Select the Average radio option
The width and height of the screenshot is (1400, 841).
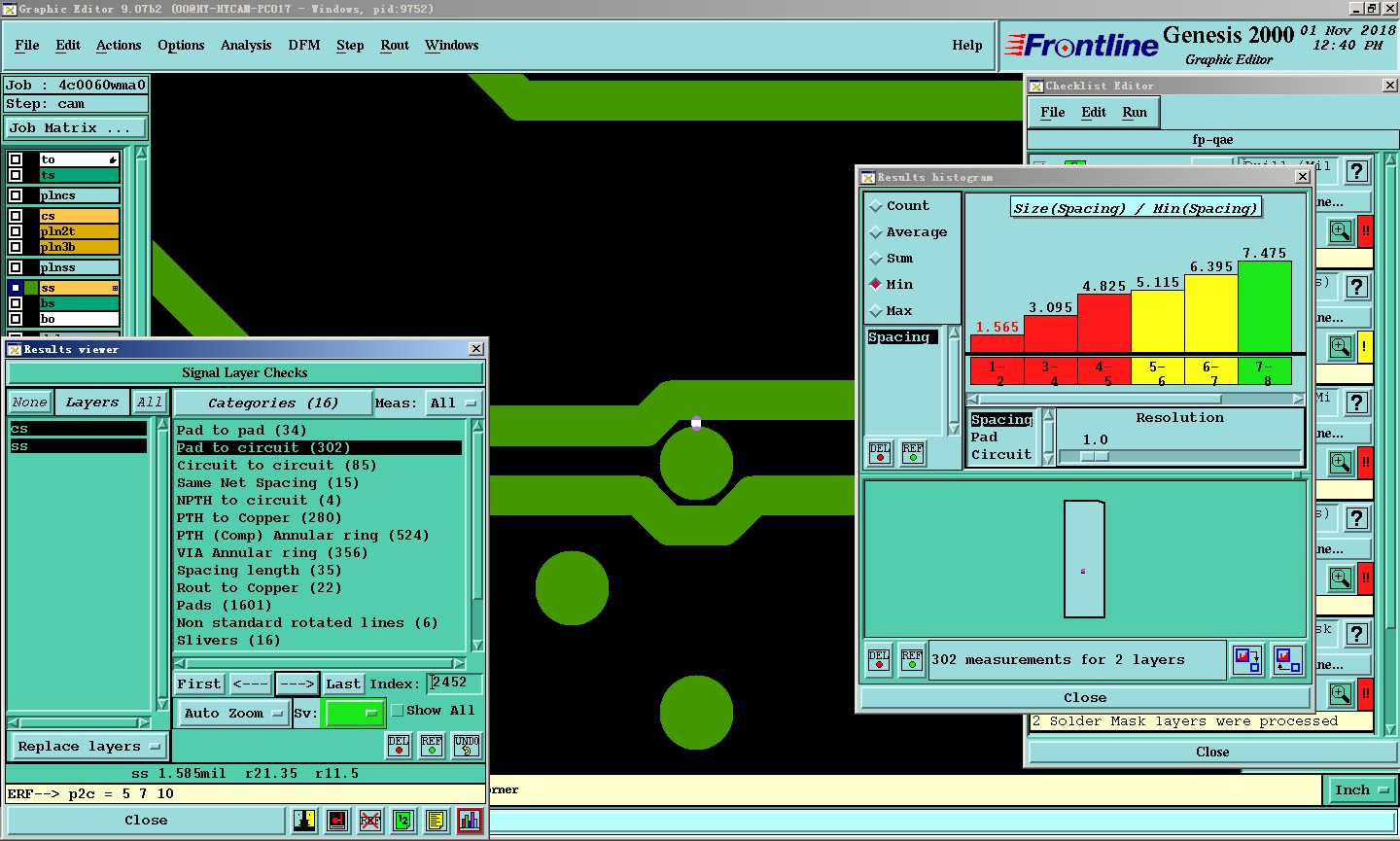click(x=876, y=232)
